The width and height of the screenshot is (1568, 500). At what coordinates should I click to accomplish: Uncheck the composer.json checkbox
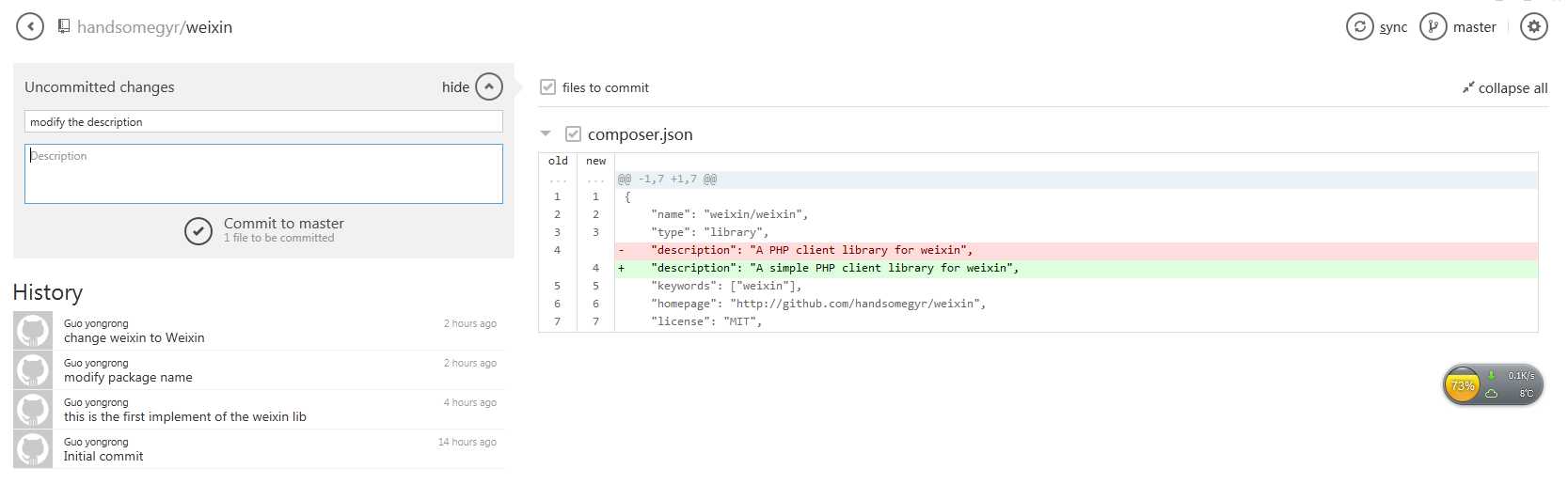(x=573, y=134)
